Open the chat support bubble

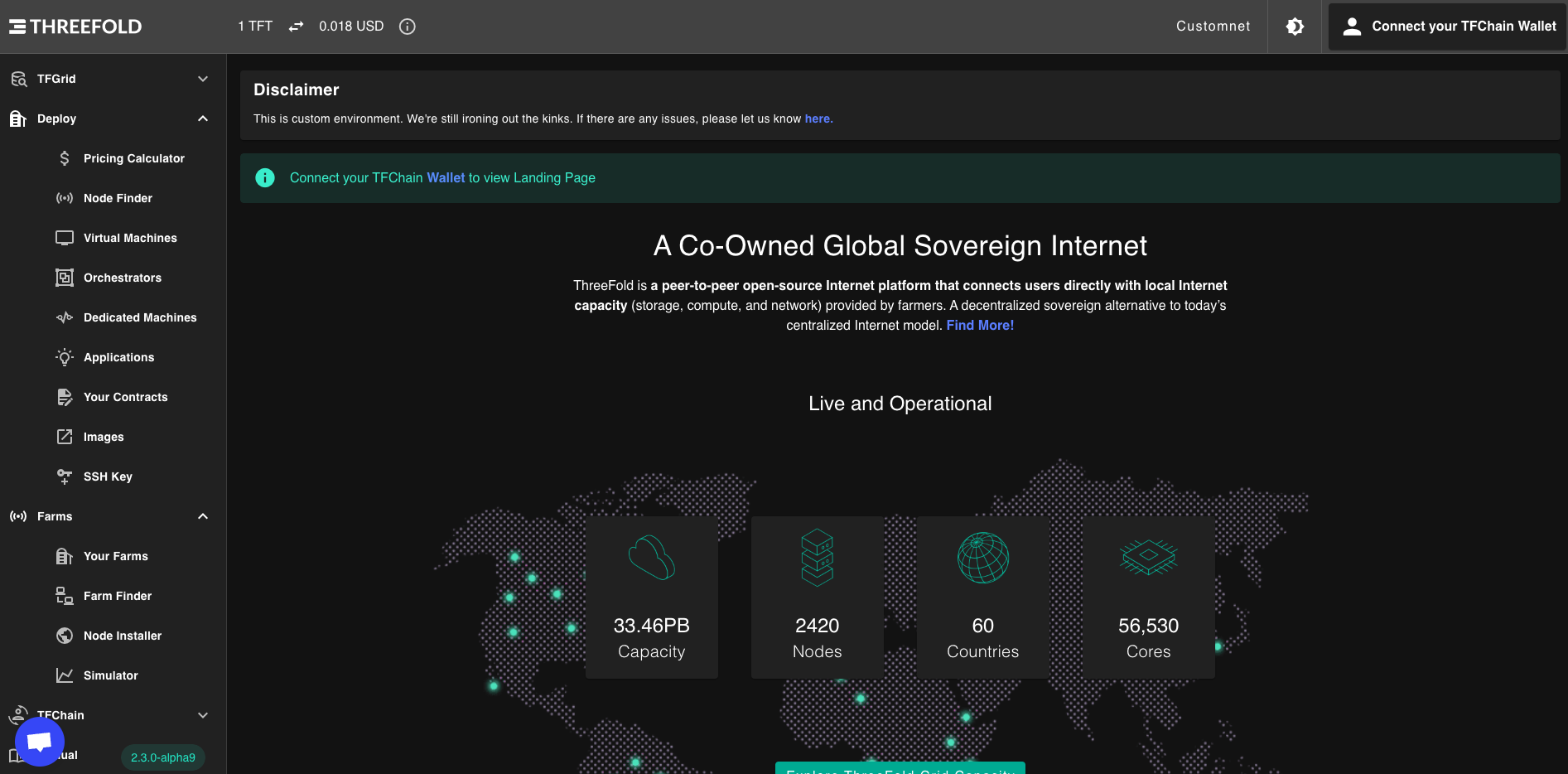click(x=39, y=742)
